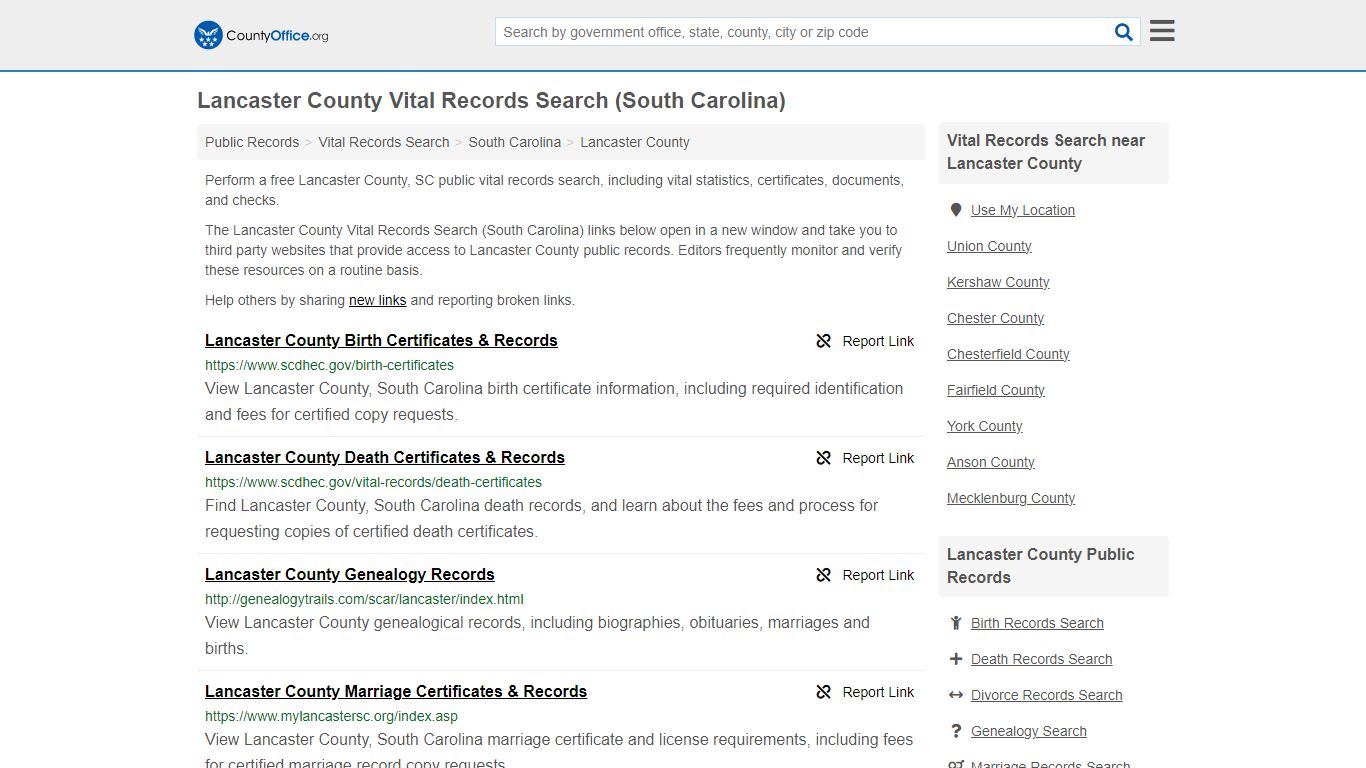Click the search magnifier icon
This screenshot has height=768, width=1366.
1124,32
